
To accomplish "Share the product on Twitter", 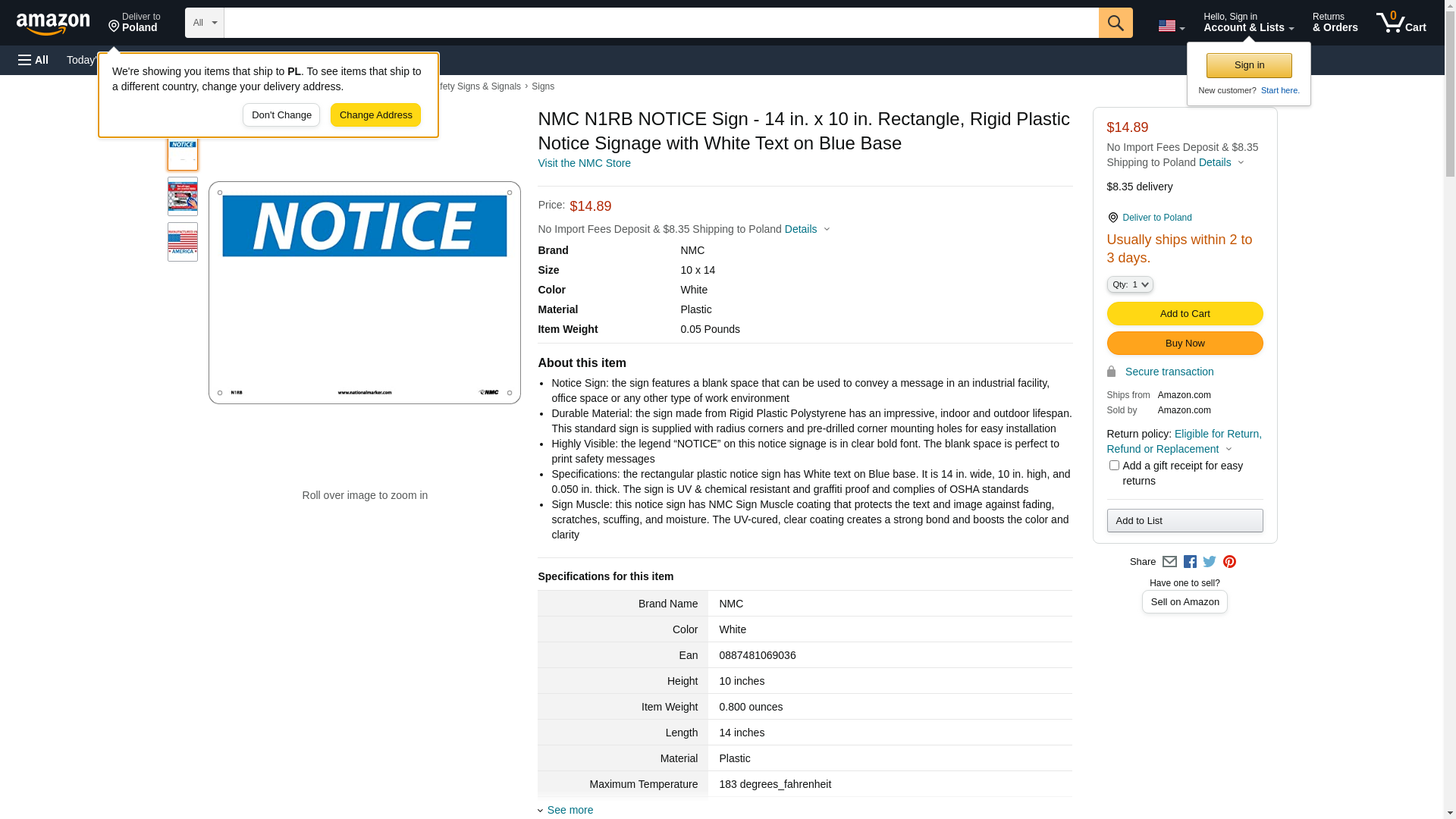I will [x=1210, y=562].
